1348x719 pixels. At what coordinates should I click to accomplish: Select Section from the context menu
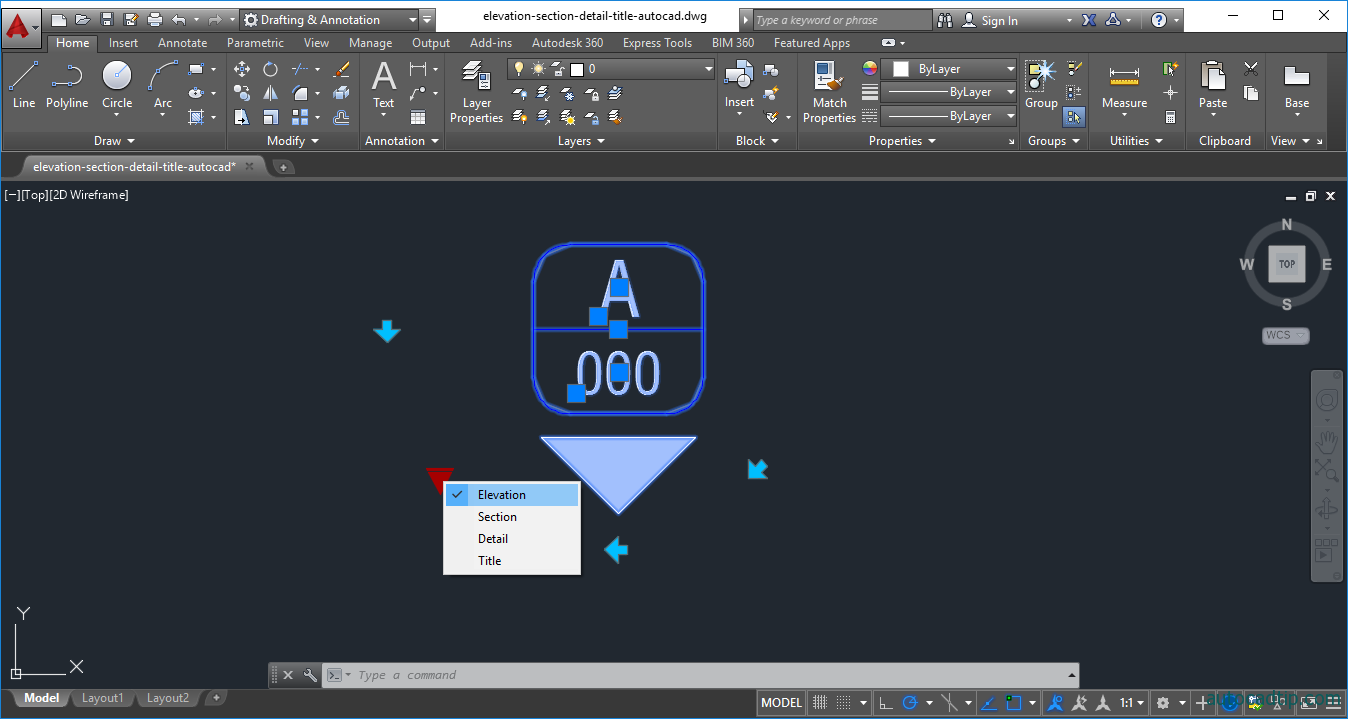[x=497, y=516]
